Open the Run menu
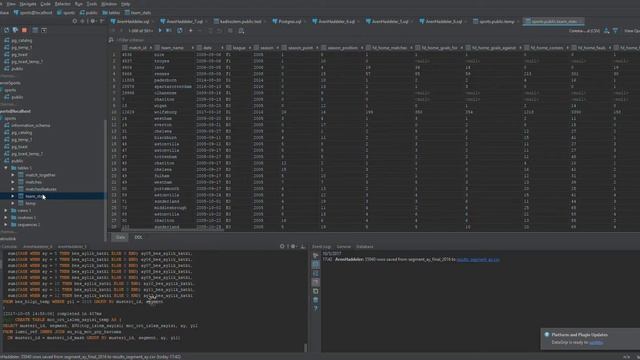The height and width of the screenshot is (360, 640). 78,4
